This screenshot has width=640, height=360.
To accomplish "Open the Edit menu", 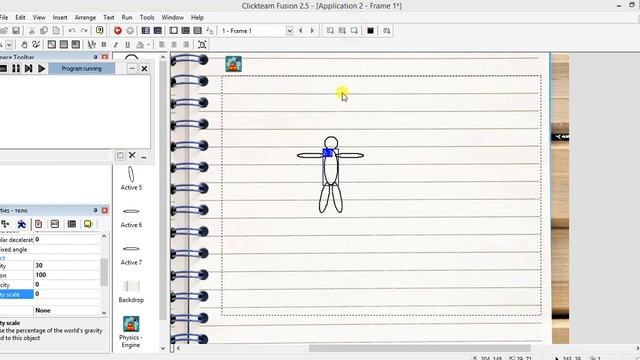I will tap(20, 18).
